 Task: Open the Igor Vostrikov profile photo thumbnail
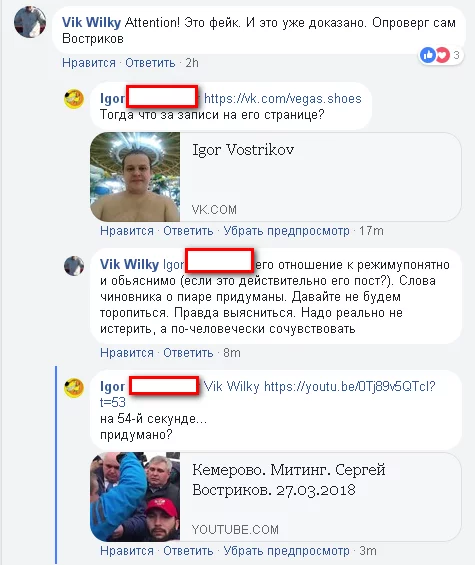coord(135,177)
